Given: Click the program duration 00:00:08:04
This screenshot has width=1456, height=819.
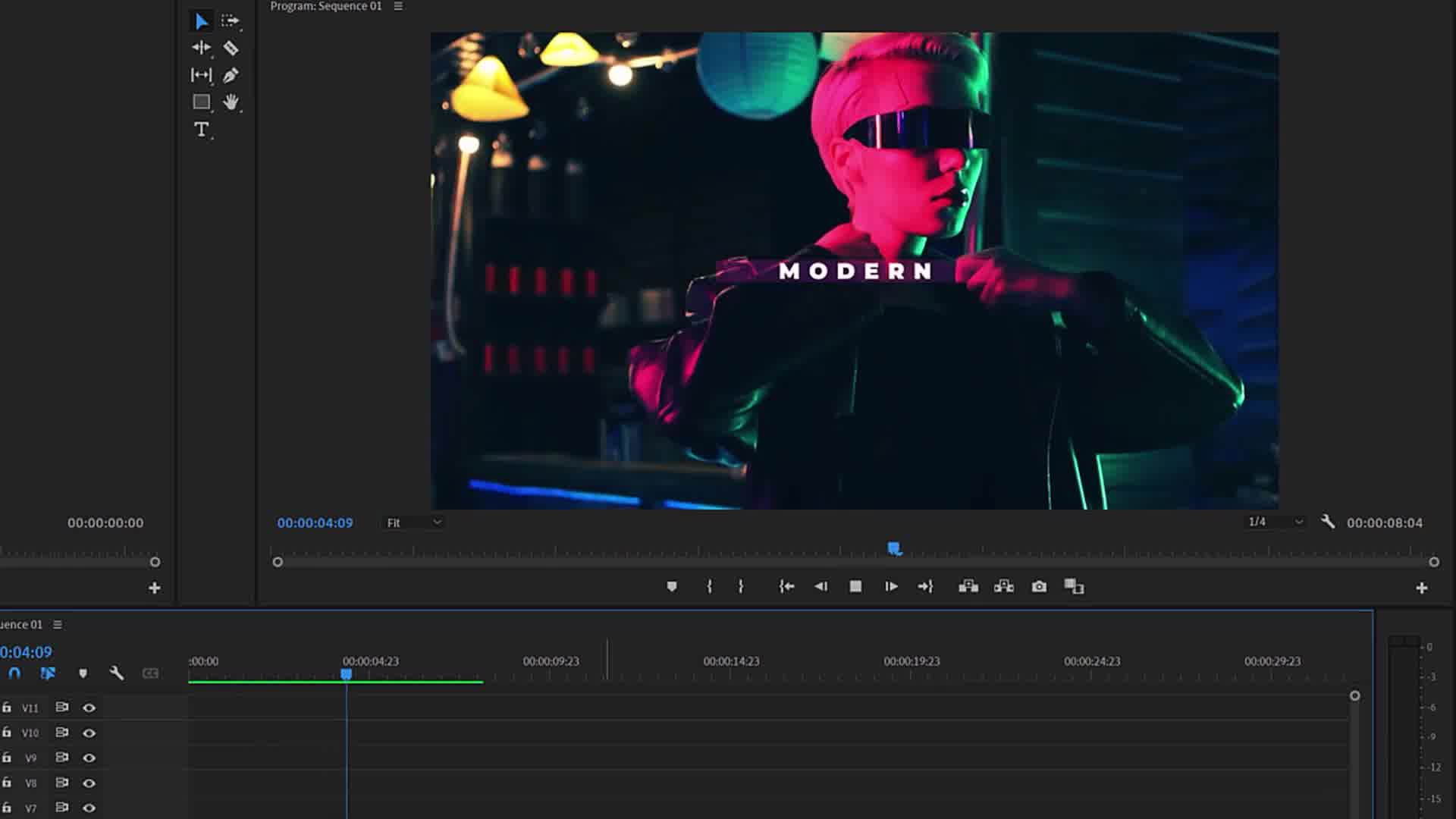Looking at the screenshot, I should (1385, 522).
